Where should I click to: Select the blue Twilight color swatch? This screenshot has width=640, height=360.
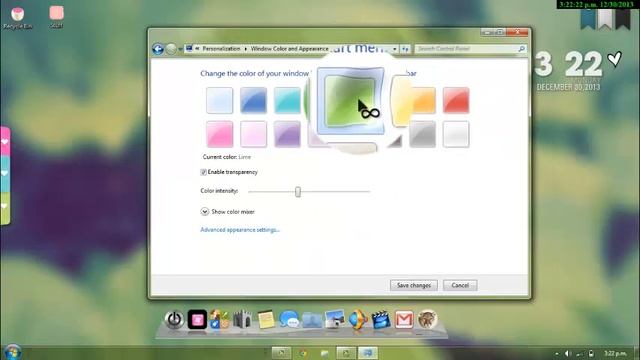253,100
